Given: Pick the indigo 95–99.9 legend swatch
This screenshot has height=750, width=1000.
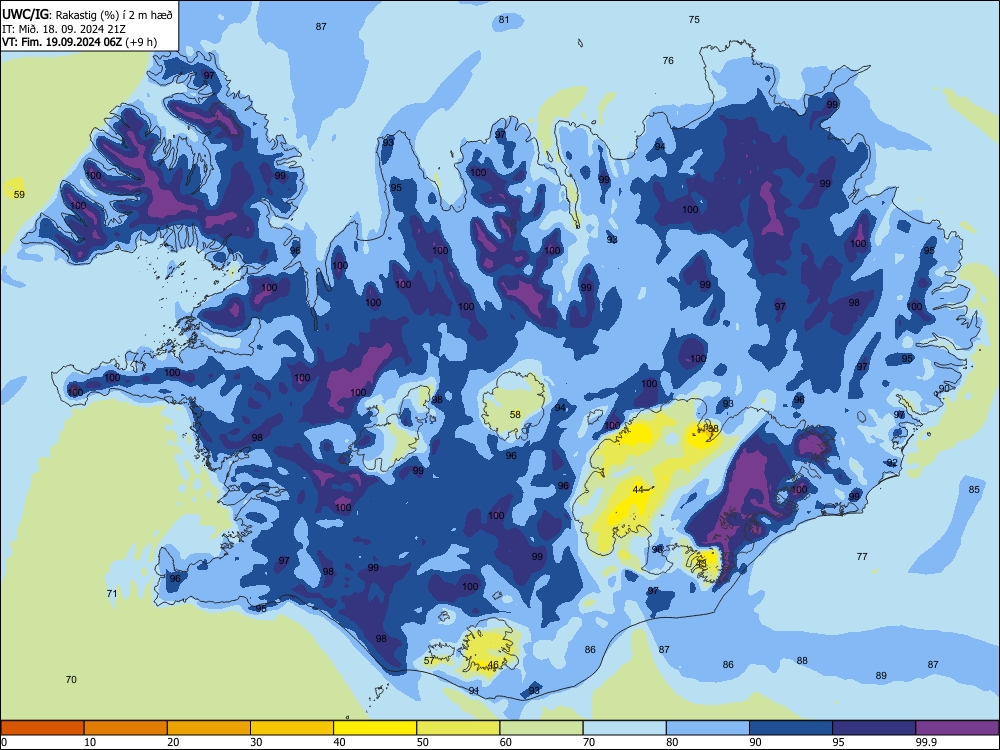Looking at the screenshot, I should click(874, 728).
